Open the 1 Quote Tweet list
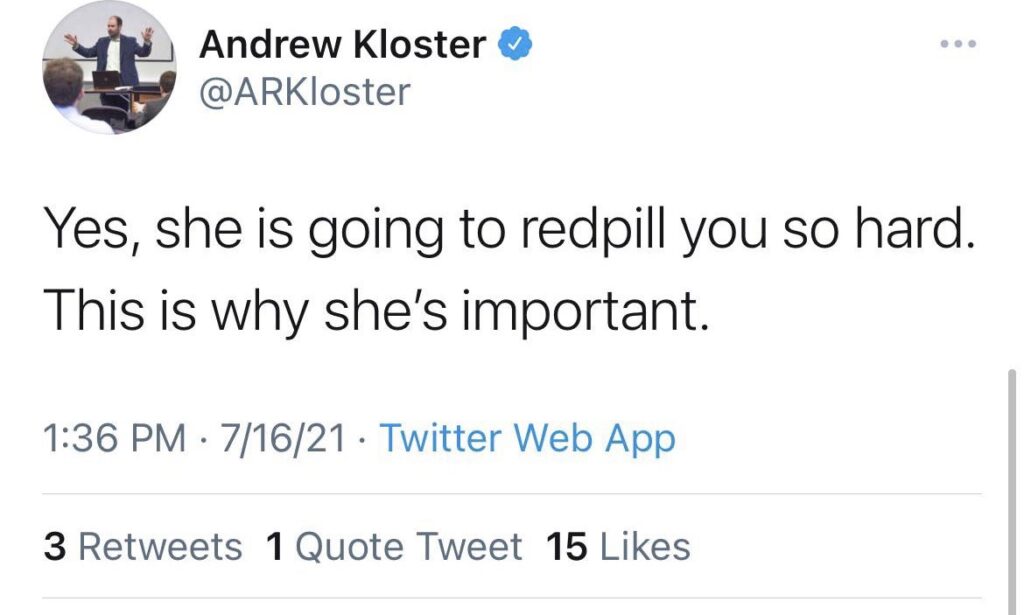1024x615 pixels. 394,547
